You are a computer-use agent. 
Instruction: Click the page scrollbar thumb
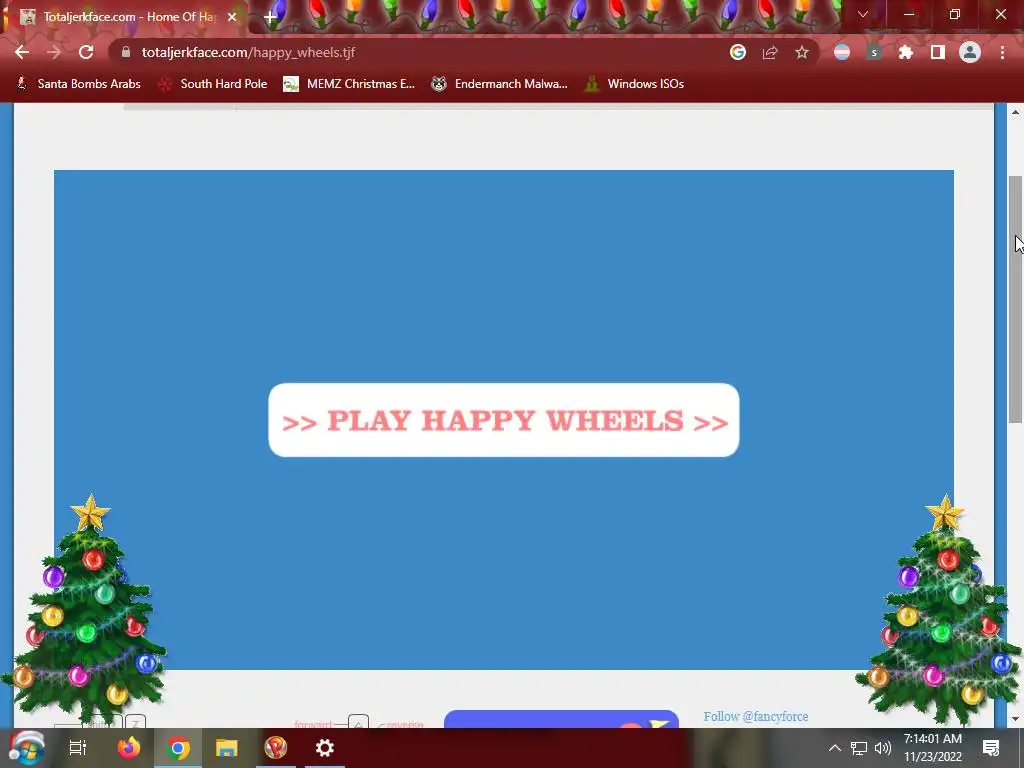(1015, 299)
